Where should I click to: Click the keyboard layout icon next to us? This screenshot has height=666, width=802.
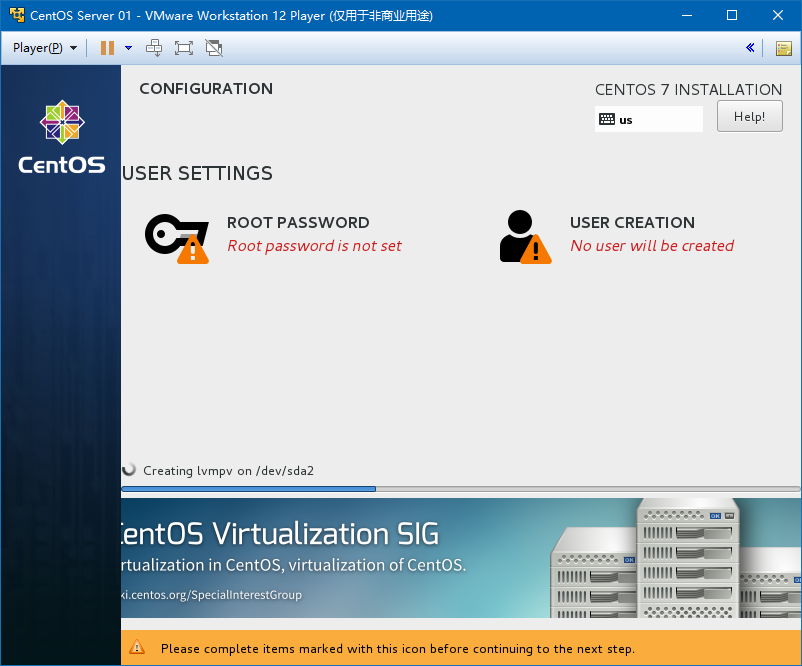pos(609,119)
